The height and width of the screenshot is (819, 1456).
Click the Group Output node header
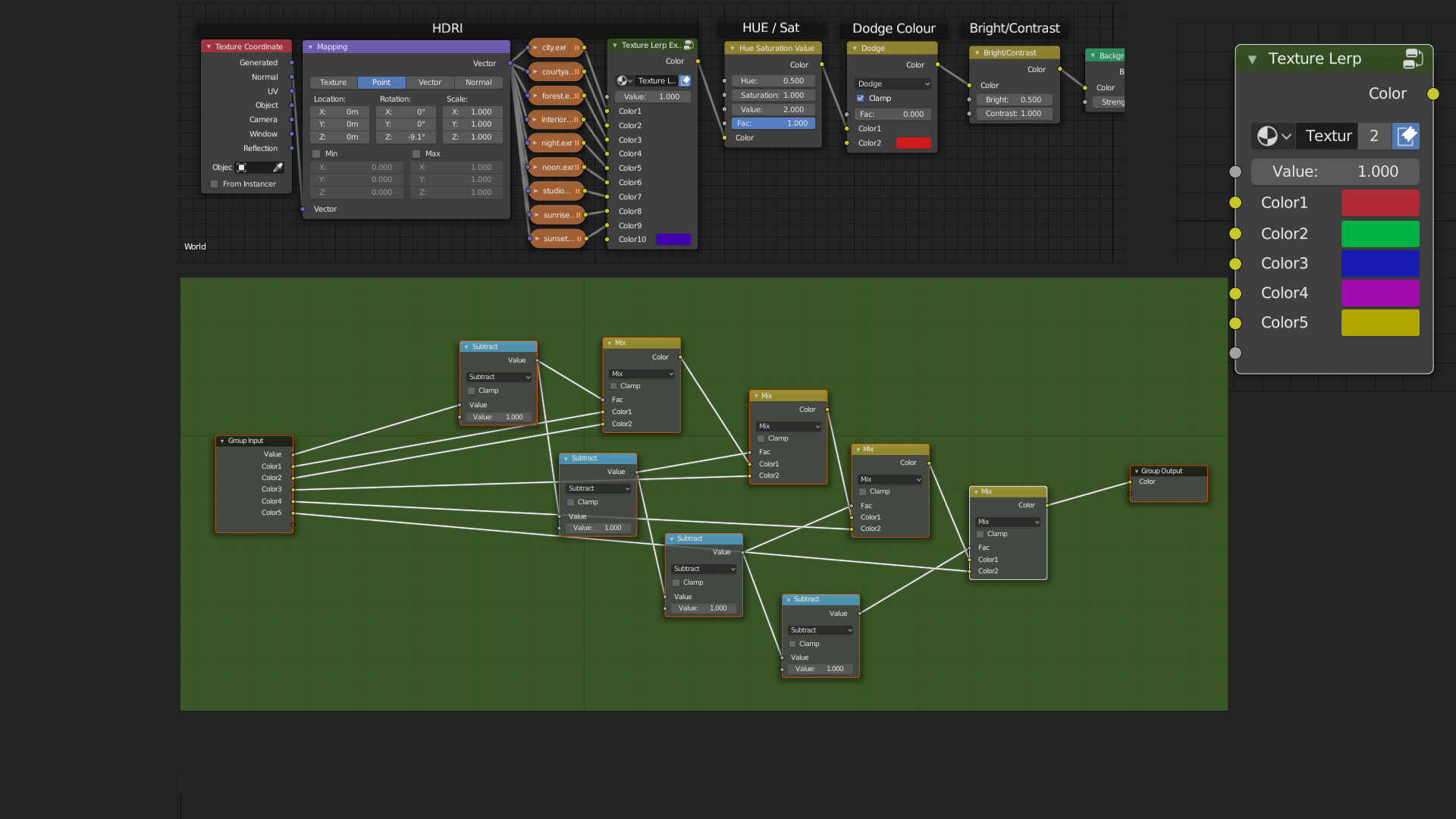pyautogui.click(x=1169, y=471)
